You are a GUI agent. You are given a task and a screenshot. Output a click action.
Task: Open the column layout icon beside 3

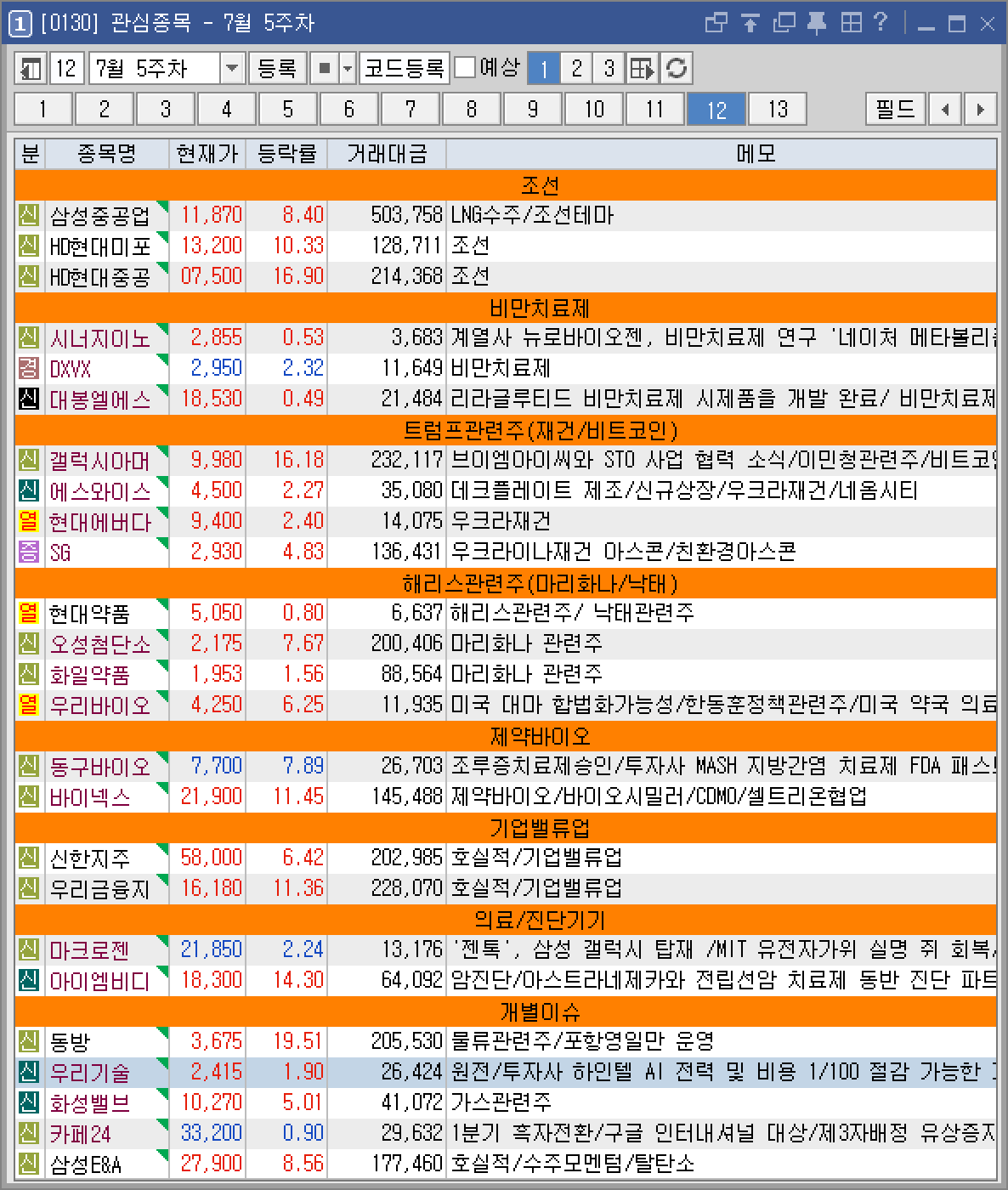click(x=643, y=69)
